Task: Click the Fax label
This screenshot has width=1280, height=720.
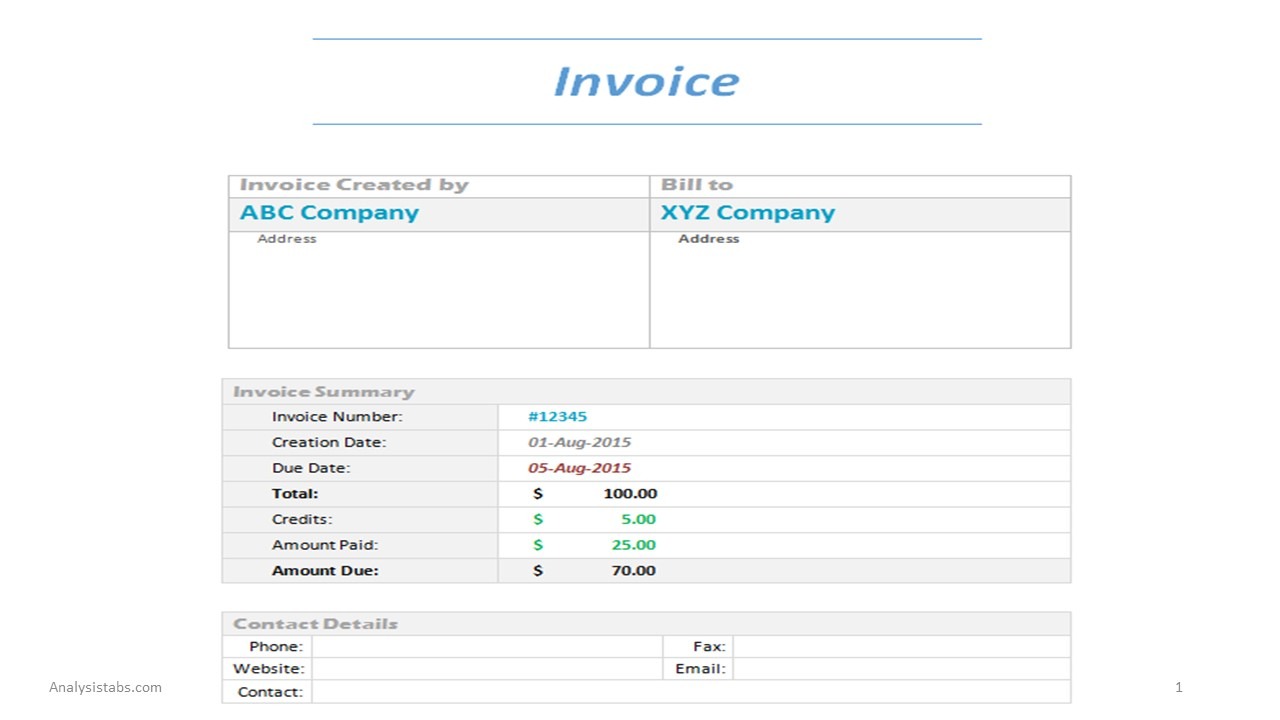Action: (709, 647)
